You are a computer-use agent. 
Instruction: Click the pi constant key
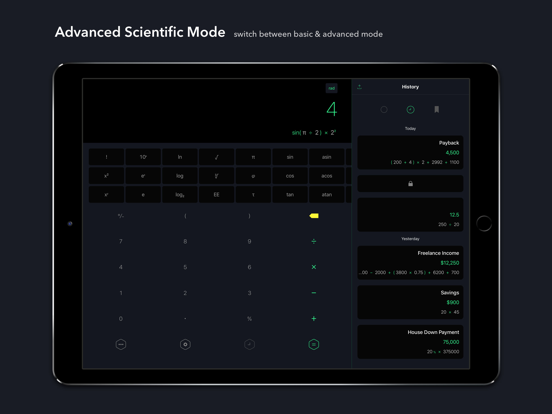pos(253,157)
